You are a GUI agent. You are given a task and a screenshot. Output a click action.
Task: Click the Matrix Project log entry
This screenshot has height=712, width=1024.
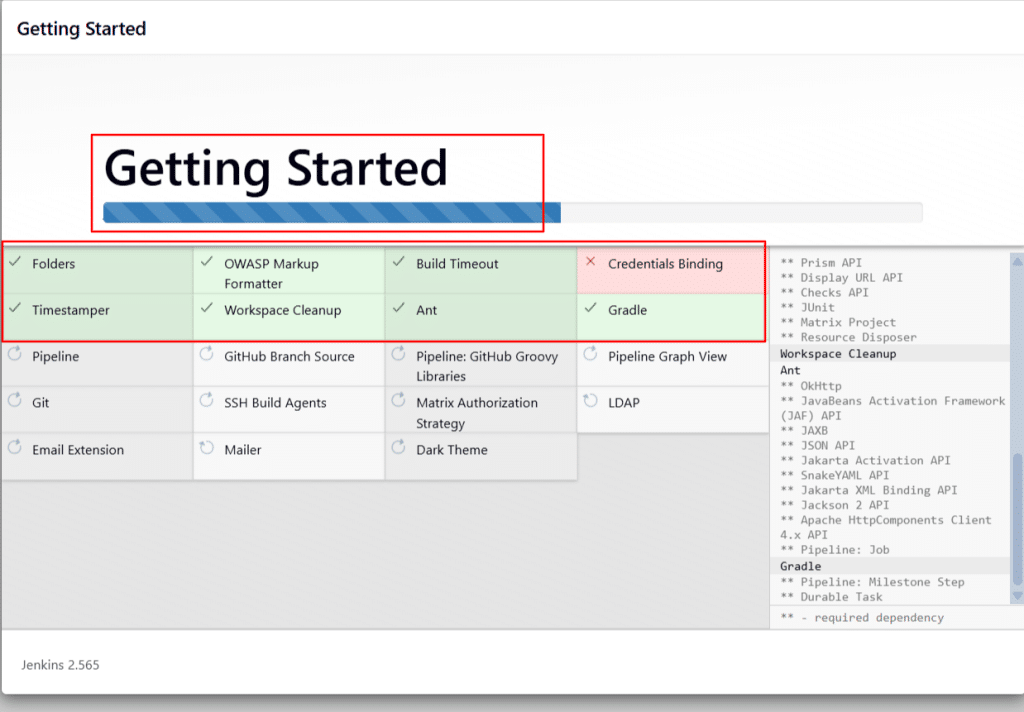(x=839, y=322)
